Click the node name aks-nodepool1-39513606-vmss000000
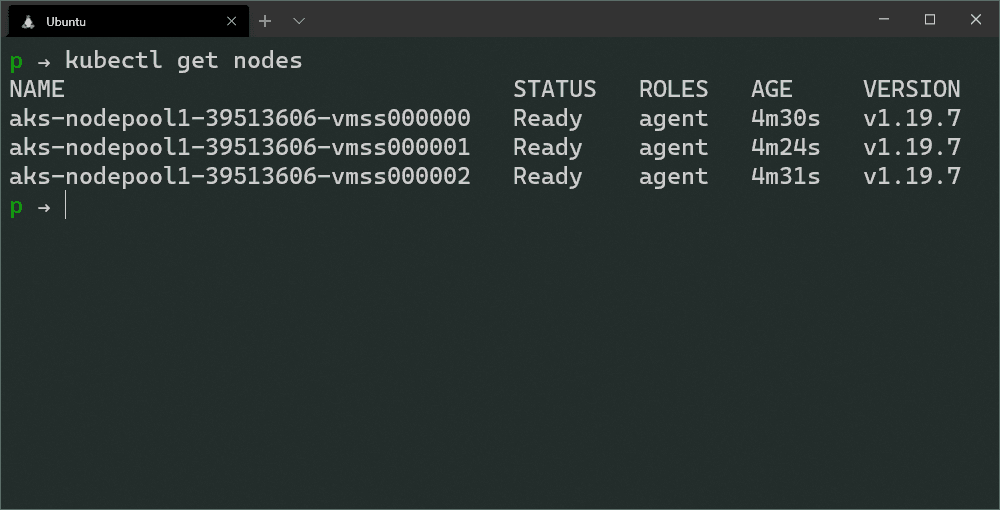Screen dimensions: 1000x510 pyautogui.click(x=240, y=119)
